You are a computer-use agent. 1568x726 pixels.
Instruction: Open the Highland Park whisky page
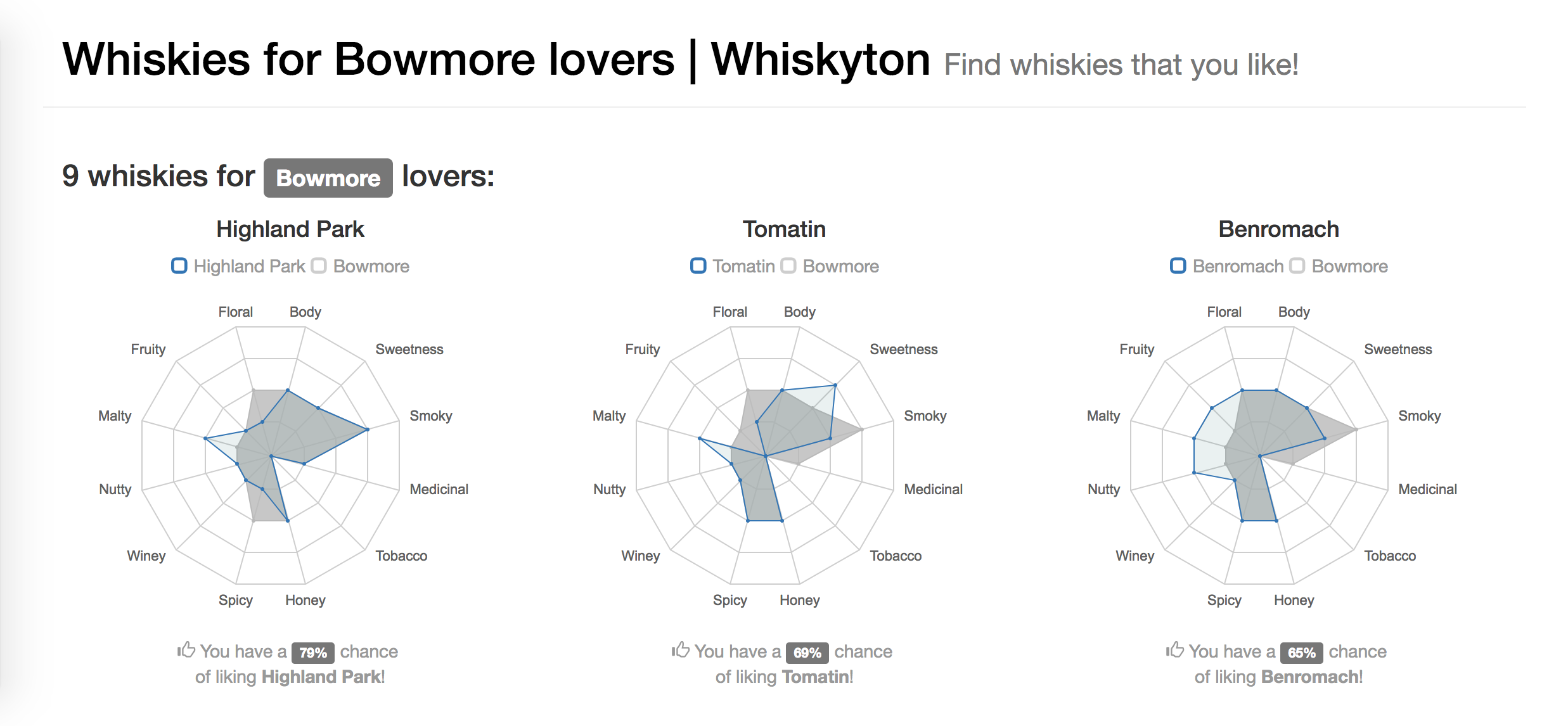290,229
